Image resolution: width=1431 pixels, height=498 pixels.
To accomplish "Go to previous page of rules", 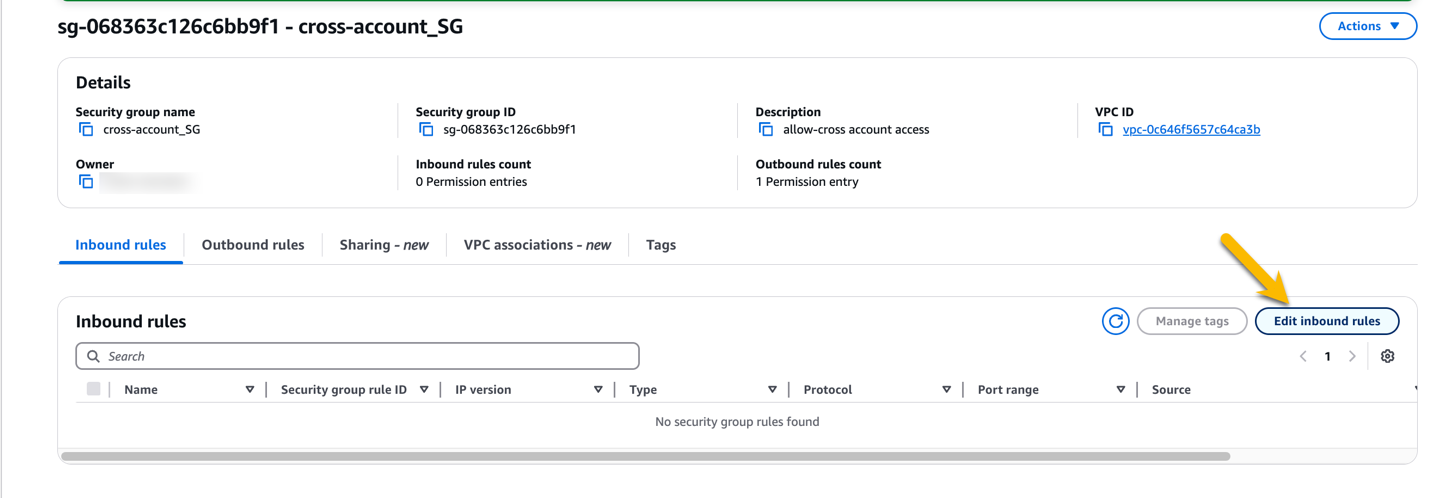I will pos(1303,356).
